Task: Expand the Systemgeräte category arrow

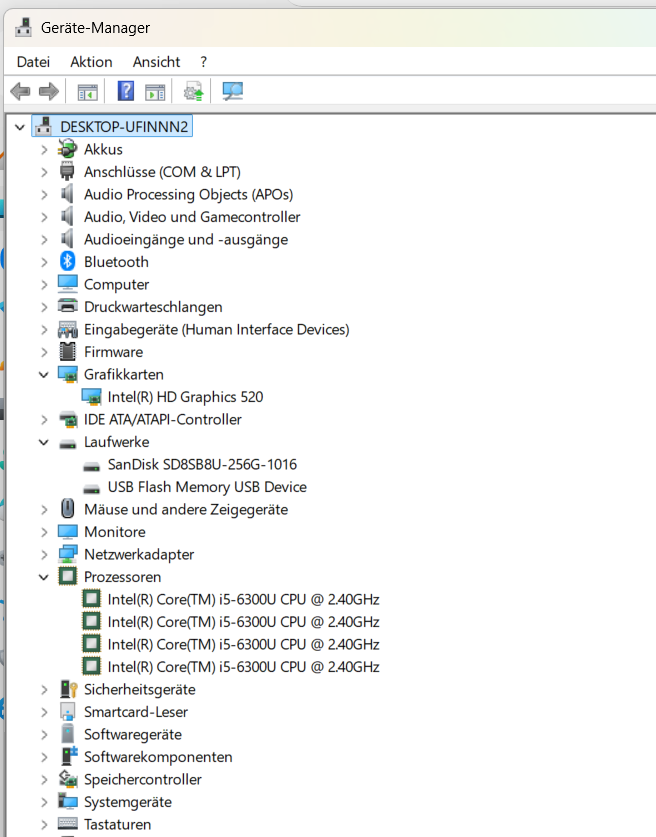Action: click(x=44, y=802)
